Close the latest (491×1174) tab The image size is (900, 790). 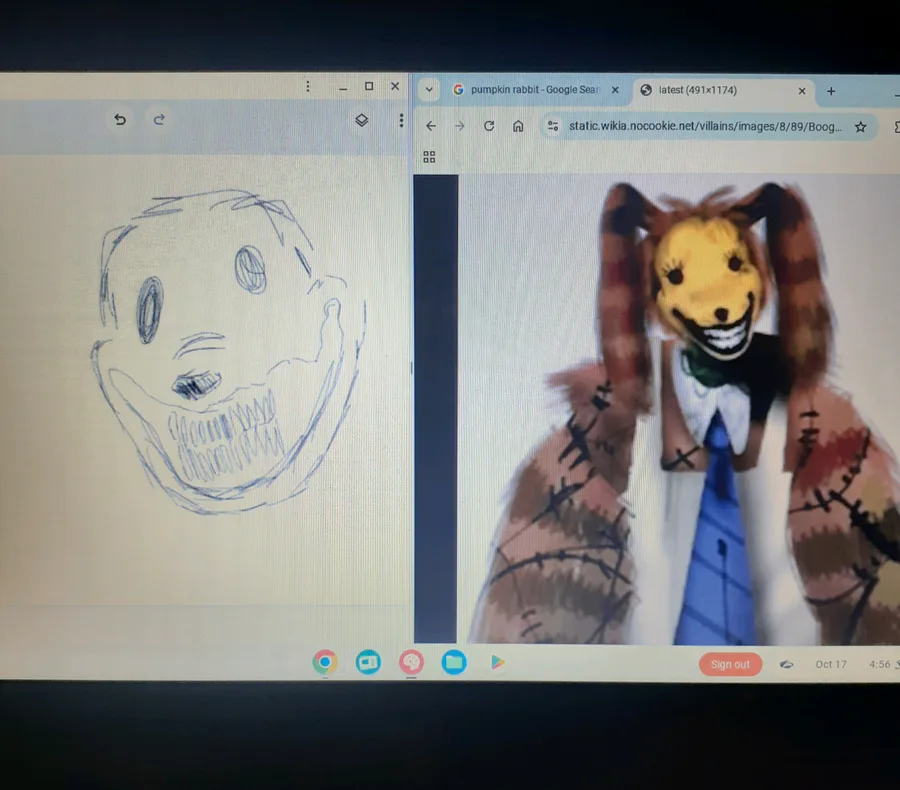tap(802, 91)
